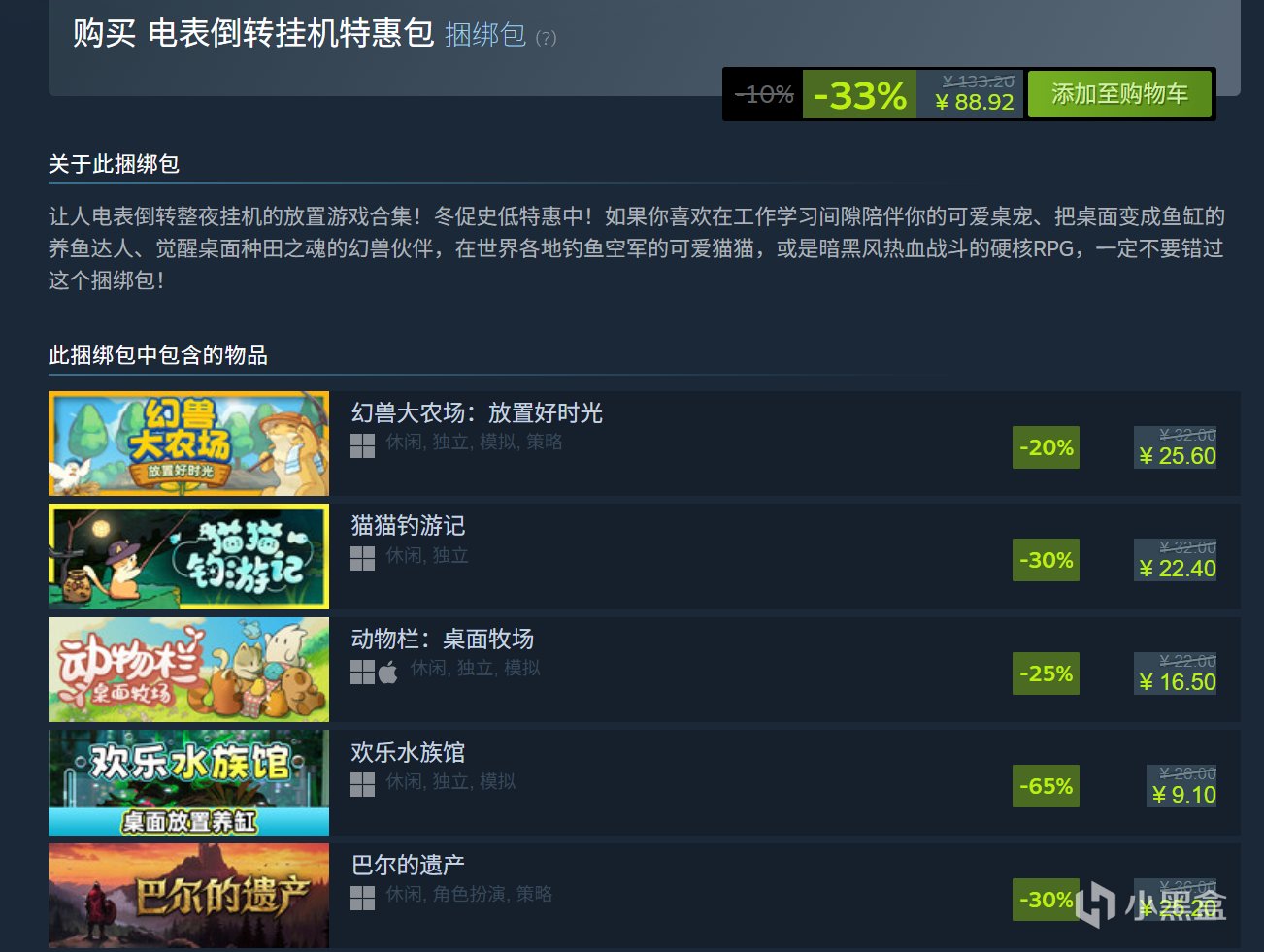Click the ¥ 16.50 price for 动物栏
The image size is (1264, 952).
(x=1177, y=682)
